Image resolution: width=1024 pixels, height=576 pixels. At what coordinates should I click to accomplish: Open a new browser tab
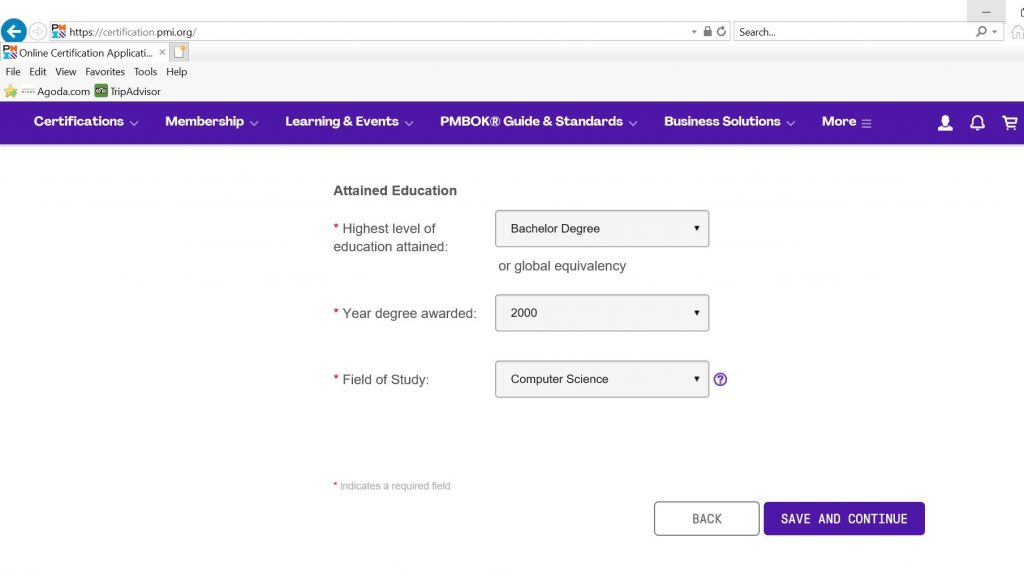(x=179, y=49)
